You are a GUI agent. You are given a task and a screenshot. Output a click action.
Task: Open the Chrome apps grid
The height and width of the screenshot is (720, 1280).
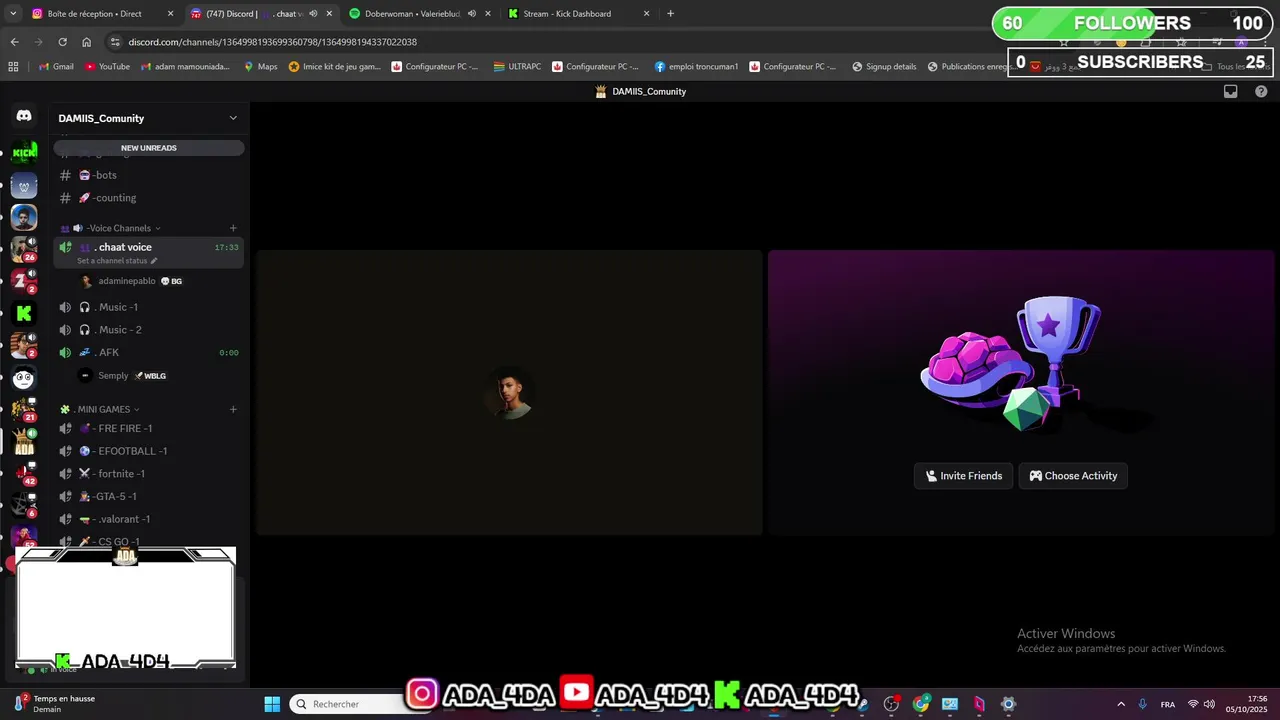coord(13,67)
